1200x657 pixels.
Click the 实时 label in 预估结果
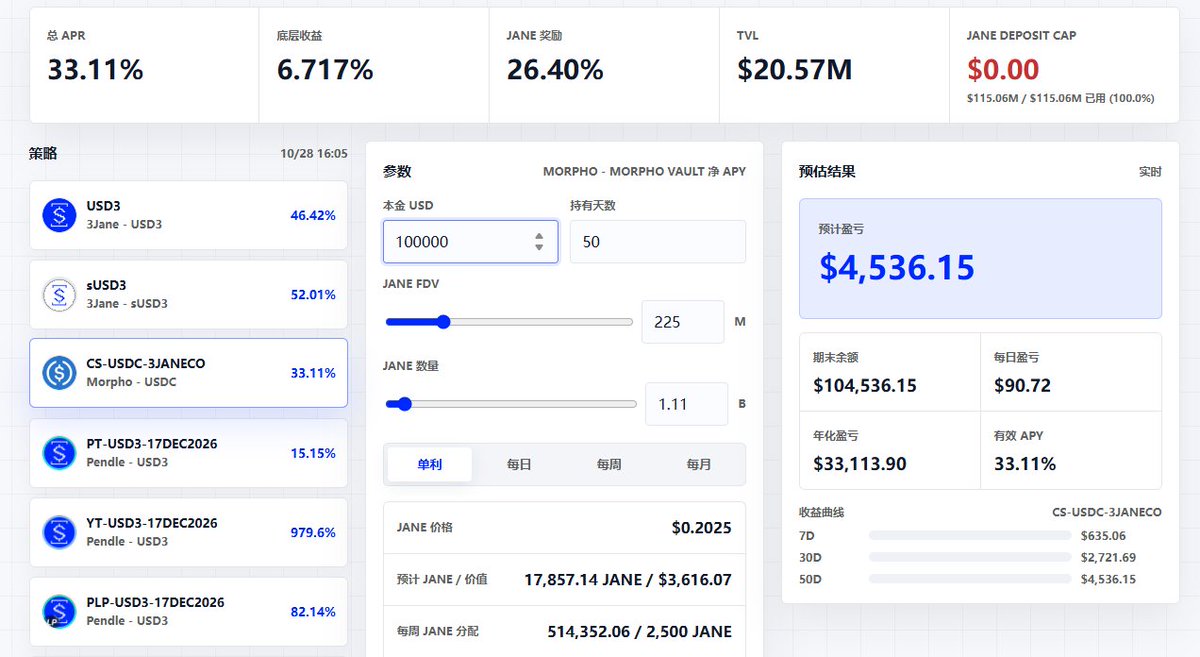pyautogui.click(x=1150, y=172)
